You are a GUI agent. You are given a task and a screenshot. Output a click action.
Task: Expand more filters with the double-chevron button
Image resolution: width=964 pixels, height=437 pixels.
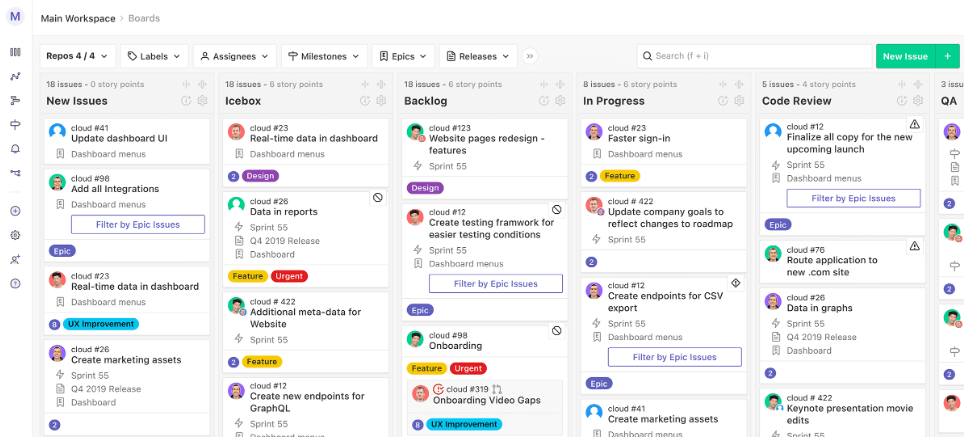[530, 56]
